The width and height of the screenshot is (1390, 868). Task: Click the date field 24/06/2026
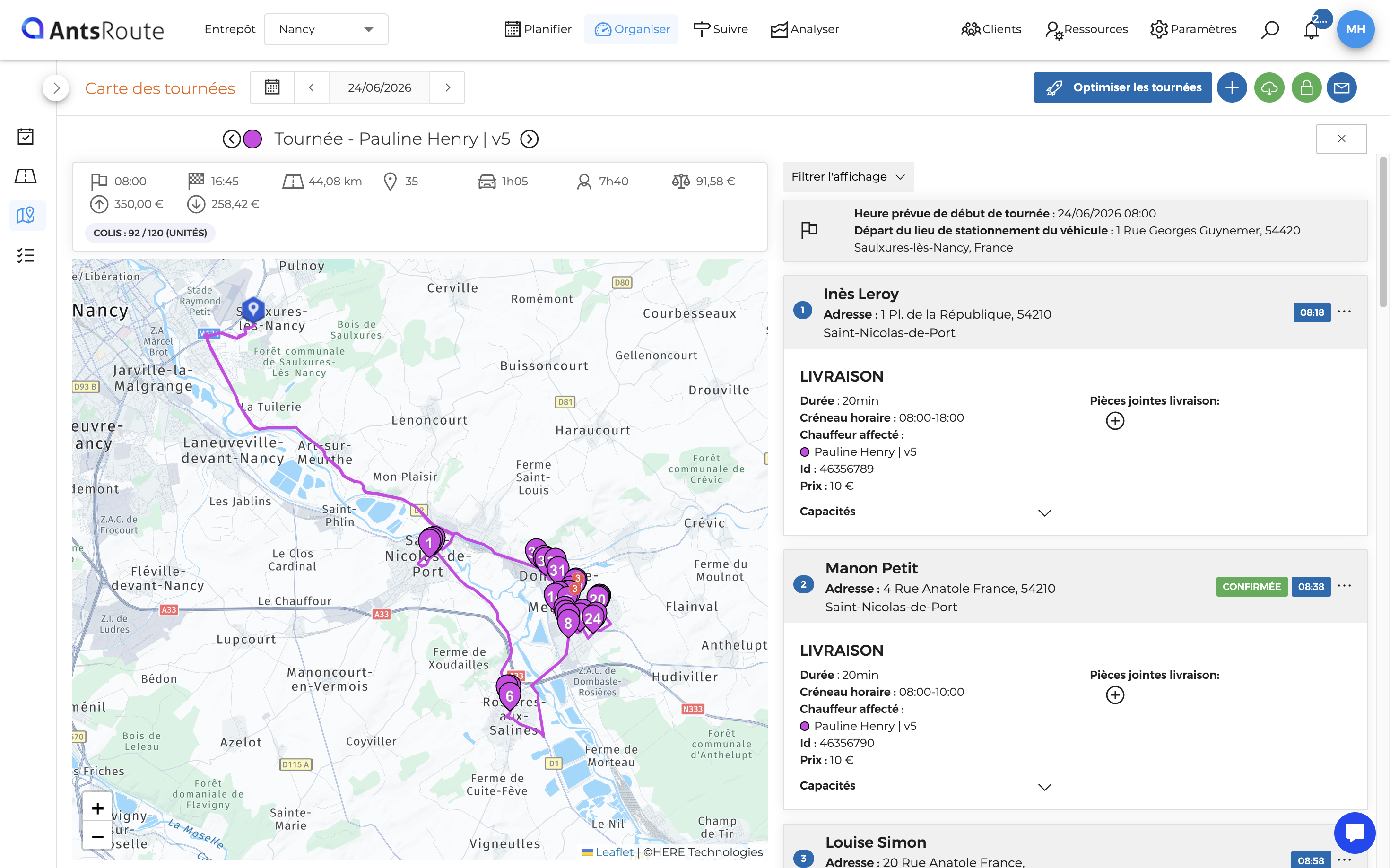(x=380, y=87)
